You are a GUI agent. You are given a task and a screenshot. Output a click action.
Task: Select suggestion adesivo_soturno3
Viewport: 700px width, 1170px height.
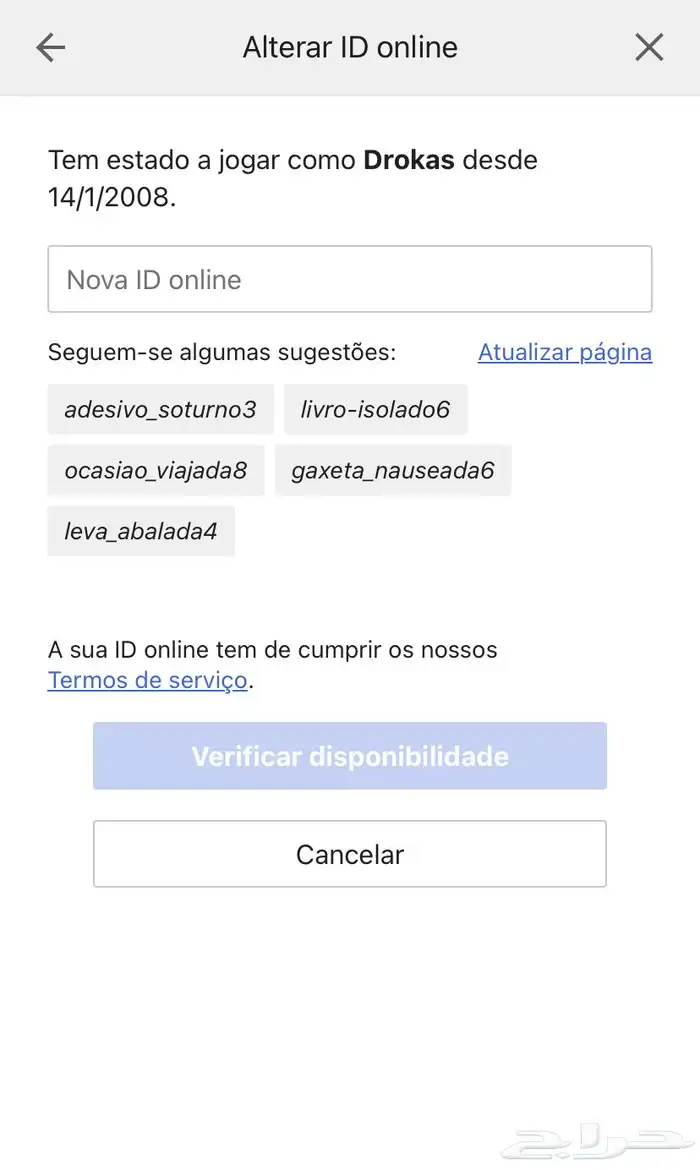pyautogui.click(x=160, y=409)
